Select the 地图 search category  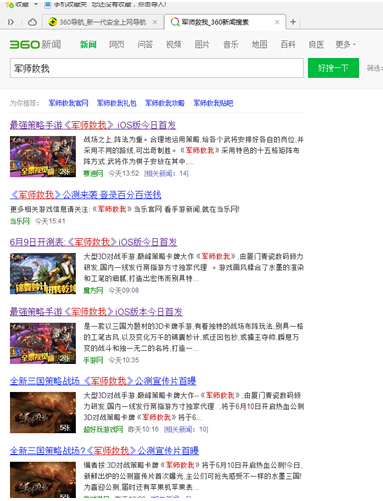pos(259,44)
